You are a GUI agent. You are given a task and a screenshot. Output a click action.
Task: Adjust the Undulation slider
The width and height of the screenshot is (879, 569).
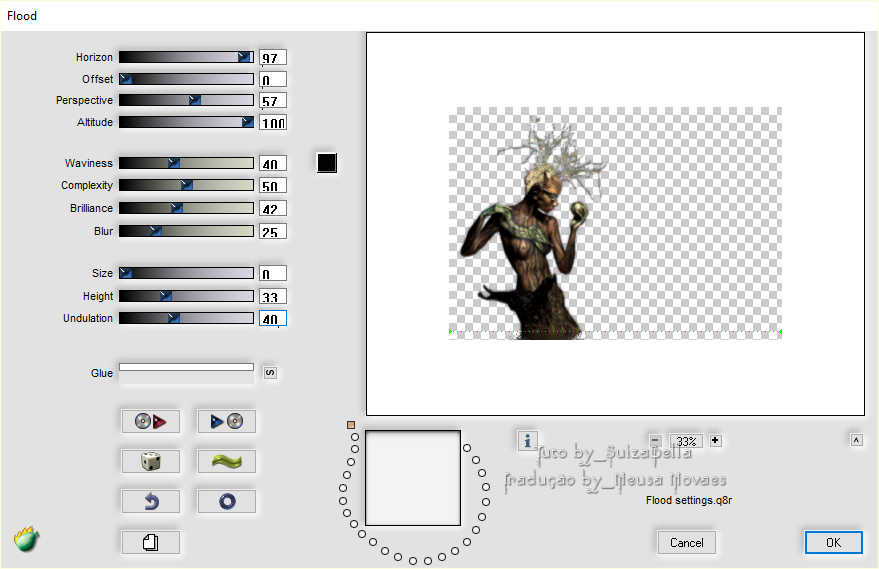(x=186, y=318)
